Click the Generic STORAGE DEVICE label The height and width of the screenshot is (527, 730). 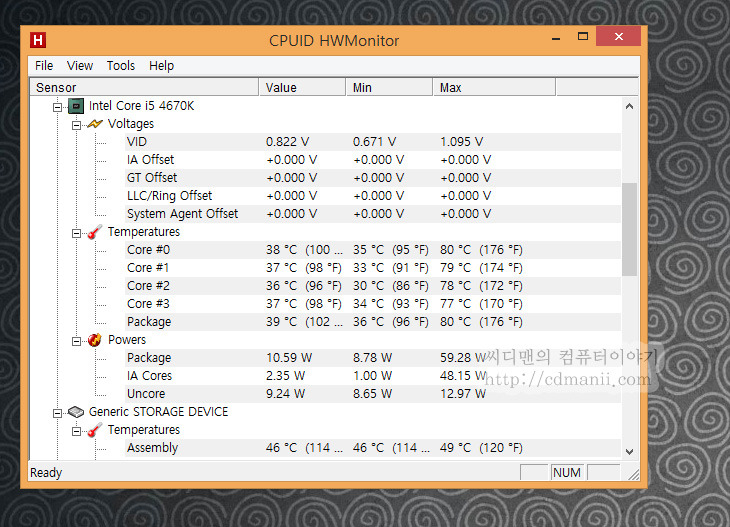point(159,412)
